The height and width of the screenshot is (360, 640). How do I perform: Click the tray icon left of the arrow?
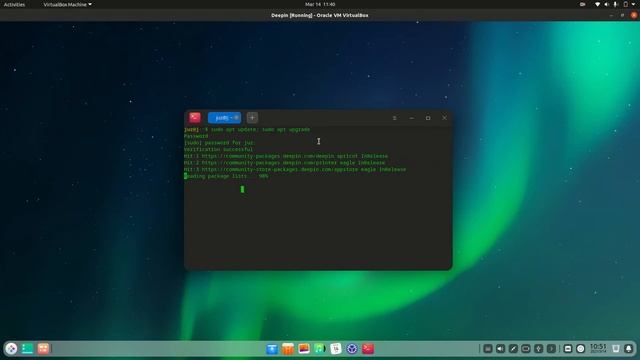pyautogui.click(x=538, y=349)
